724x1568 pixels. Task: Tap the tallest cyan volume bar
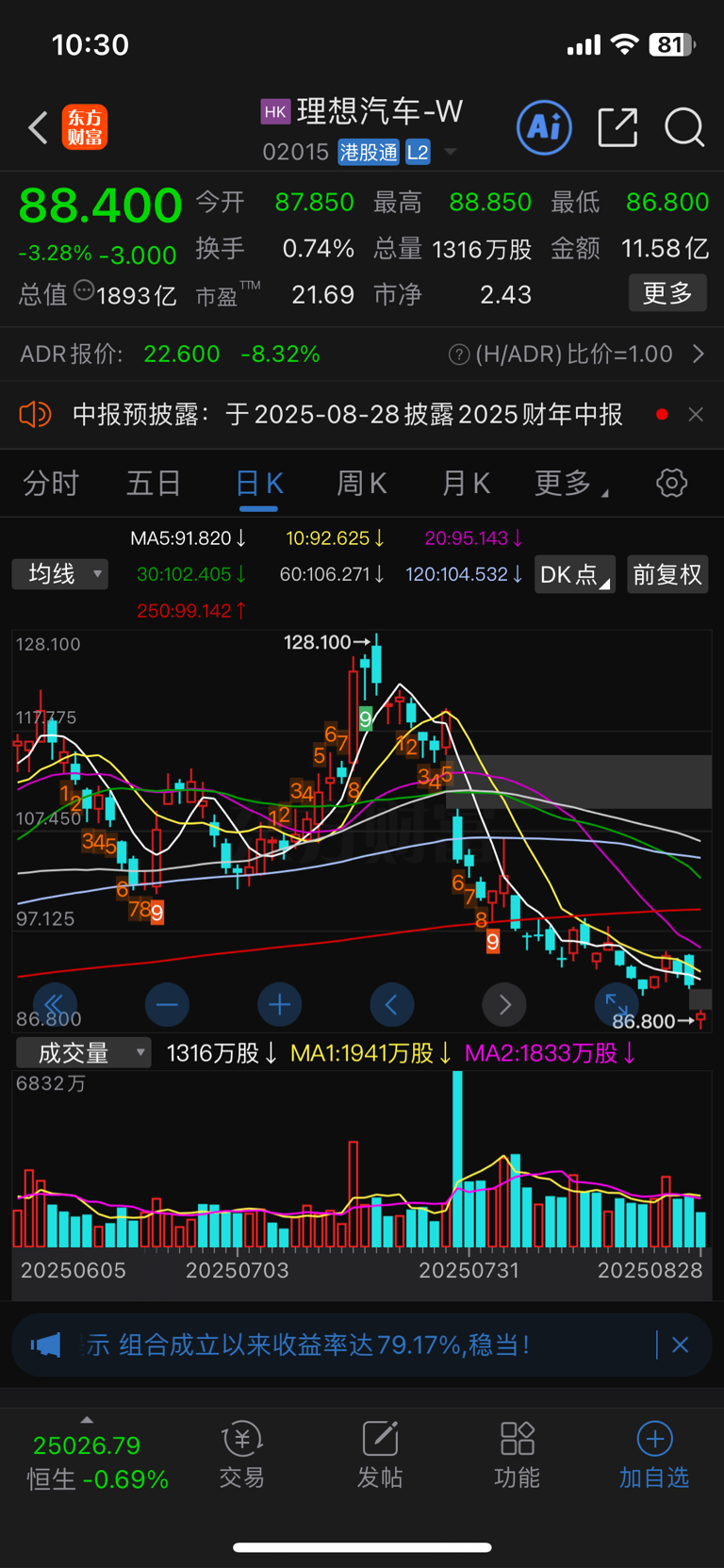click(458, 1160)
